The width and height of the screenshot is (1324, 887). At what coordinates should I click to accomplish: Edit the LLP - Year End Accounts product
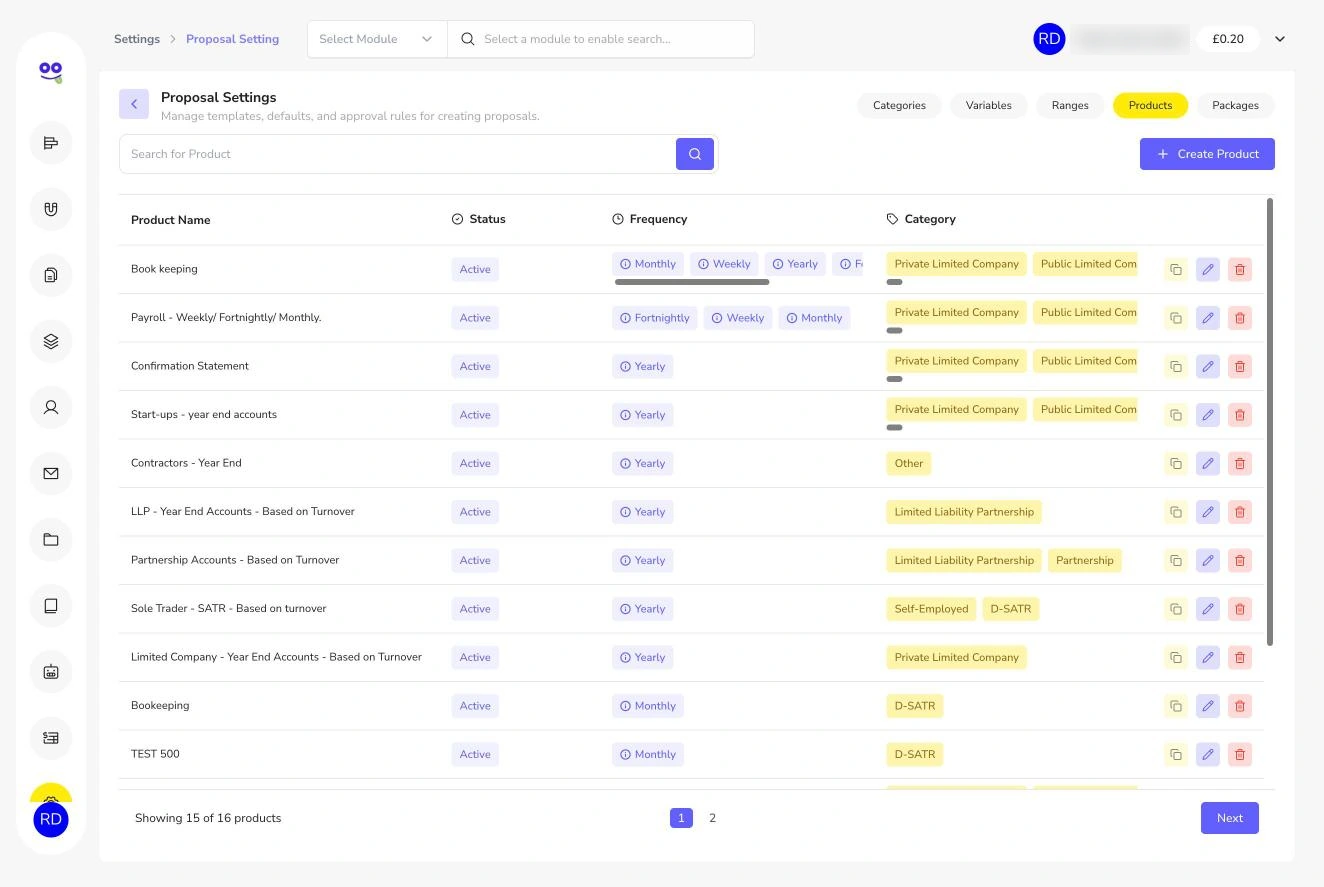tap(1208, 512)
